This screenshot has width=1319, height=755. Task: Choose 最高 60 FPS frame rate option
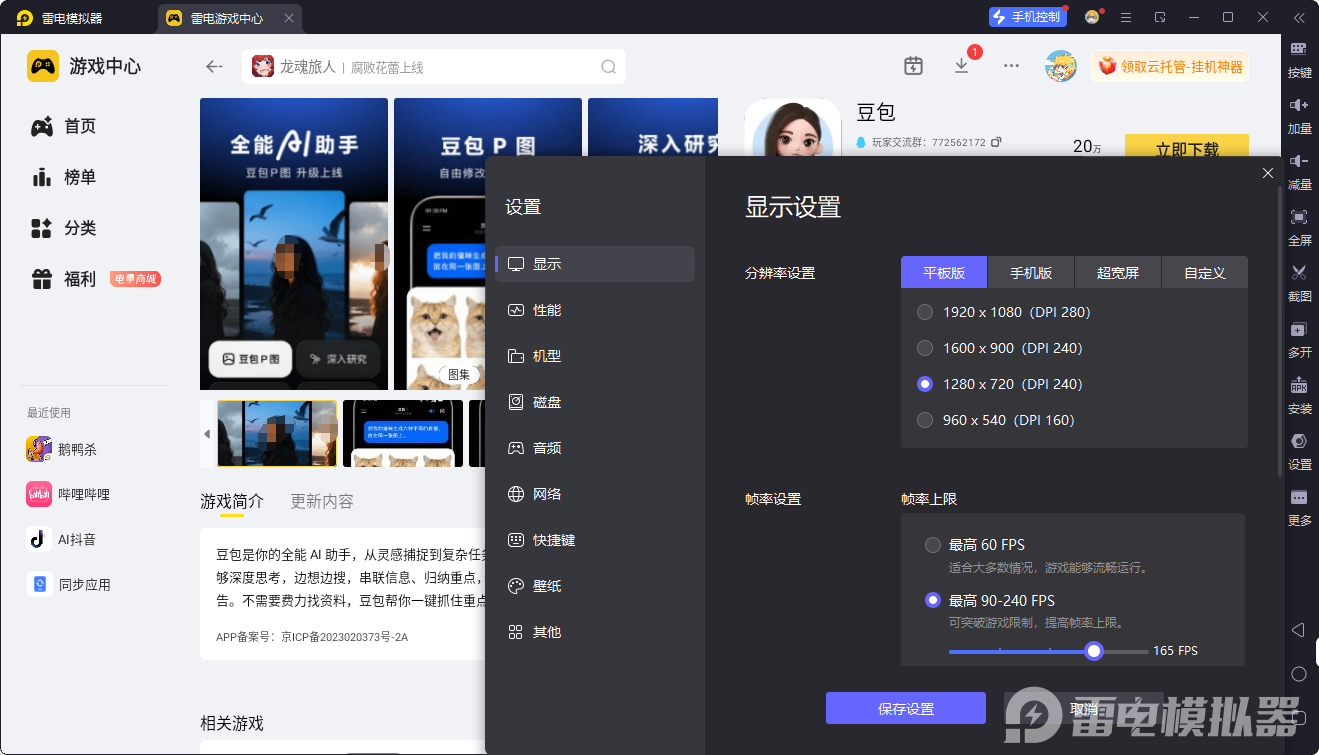tap(933, 545)
